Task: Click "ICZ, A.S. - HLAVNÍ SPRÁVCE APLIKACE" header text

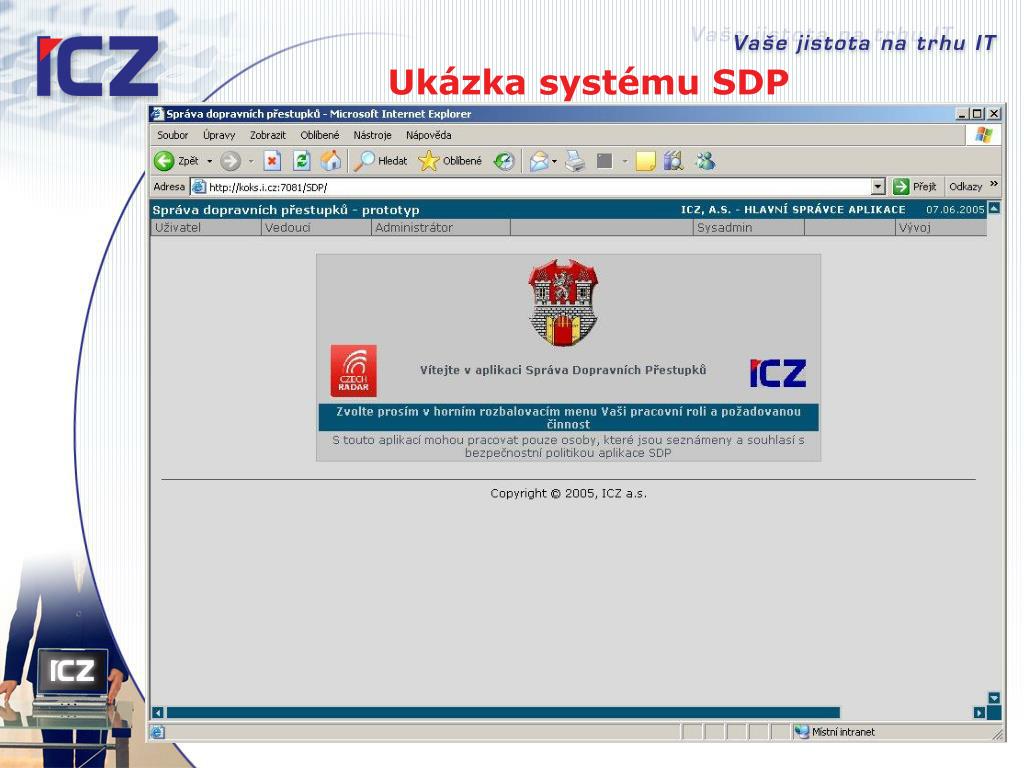Action: tap(793, 210)
